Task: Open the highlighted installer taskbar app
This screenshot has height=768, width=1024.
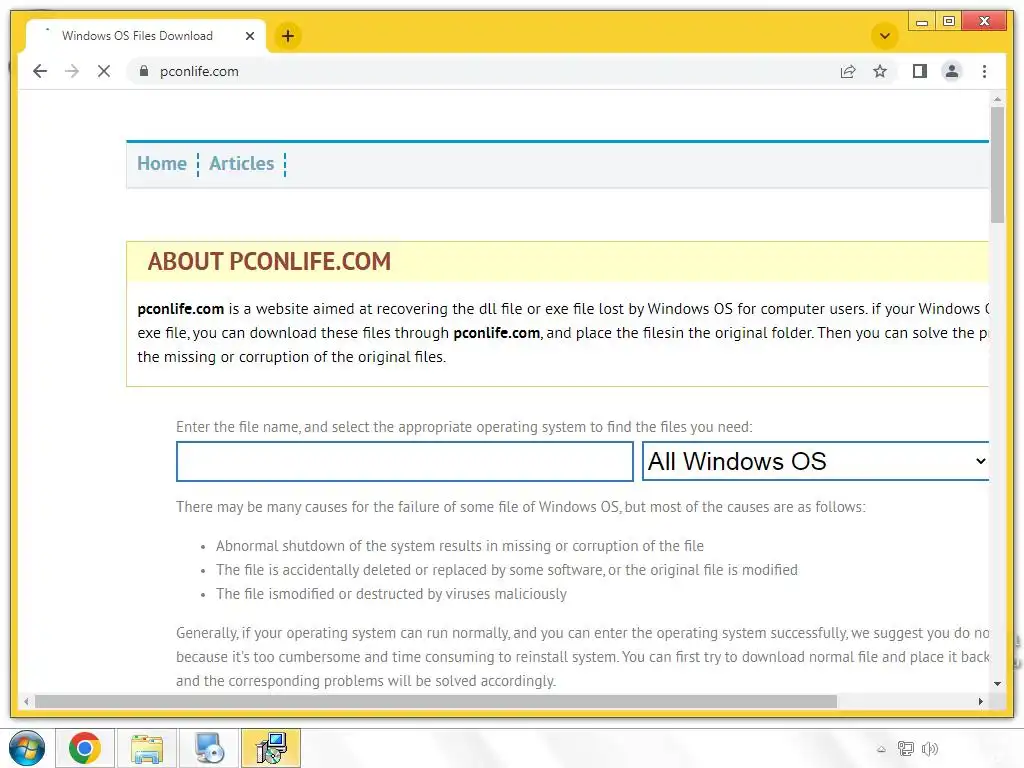Action: (x=271, y=748)
